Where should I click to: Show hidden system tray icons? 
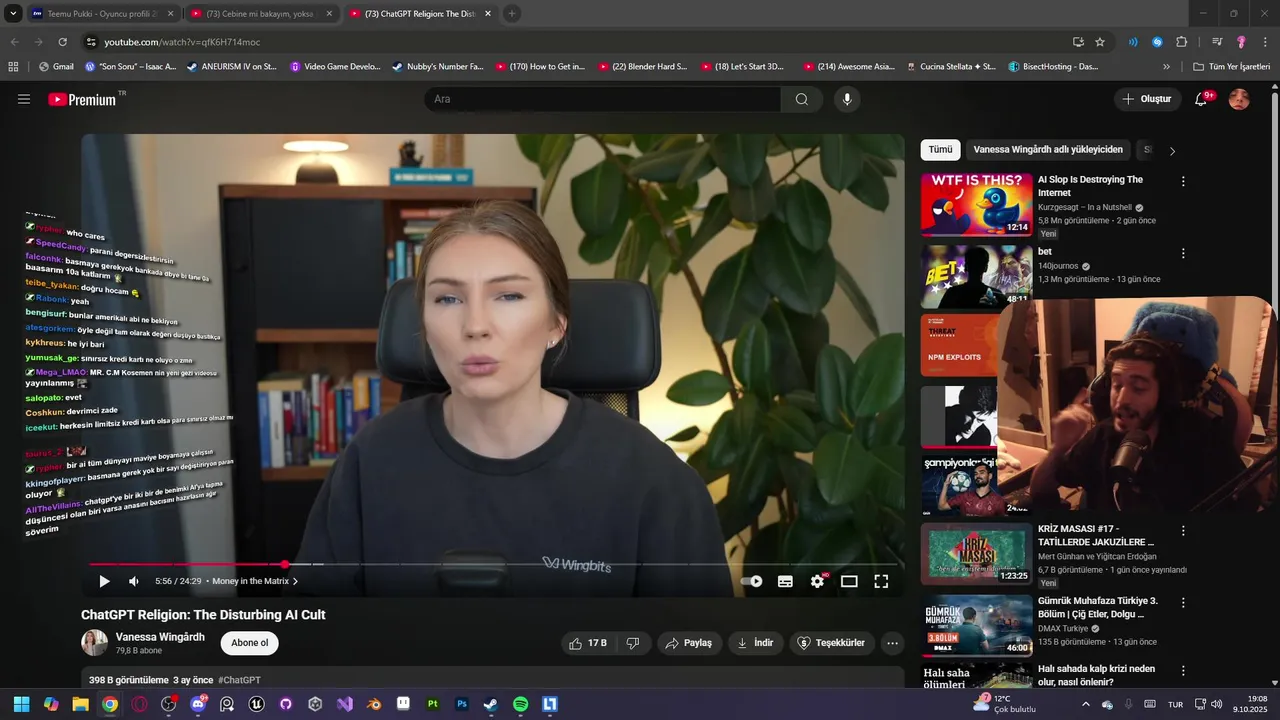point(1086,704)
